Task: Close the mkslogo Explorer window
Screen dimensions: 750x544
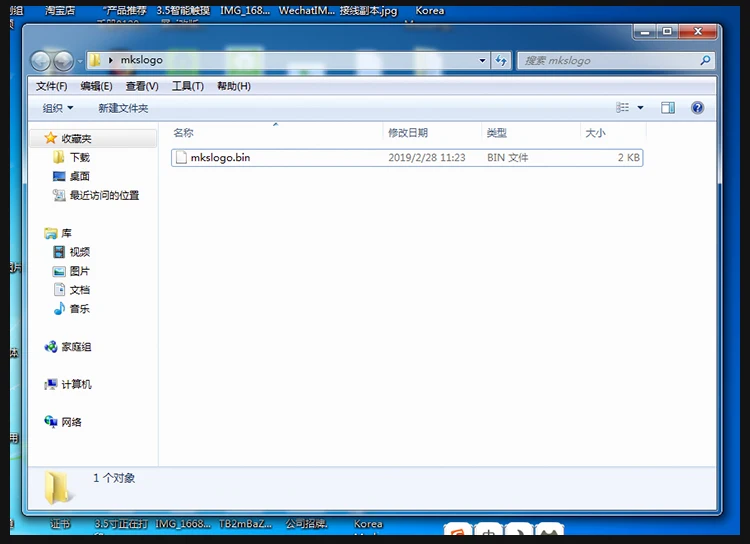Action: point(698,32)
